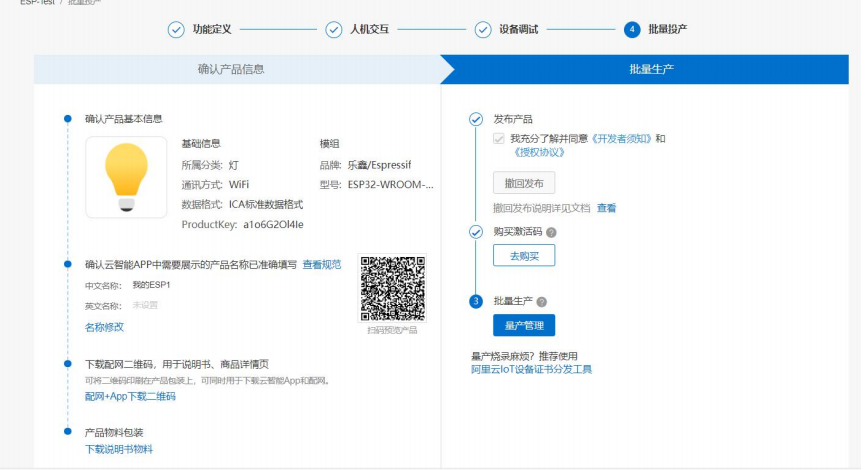Click the 名称修改 link
866x470 pixels.
pyautogui.click(x=104, y=327)
